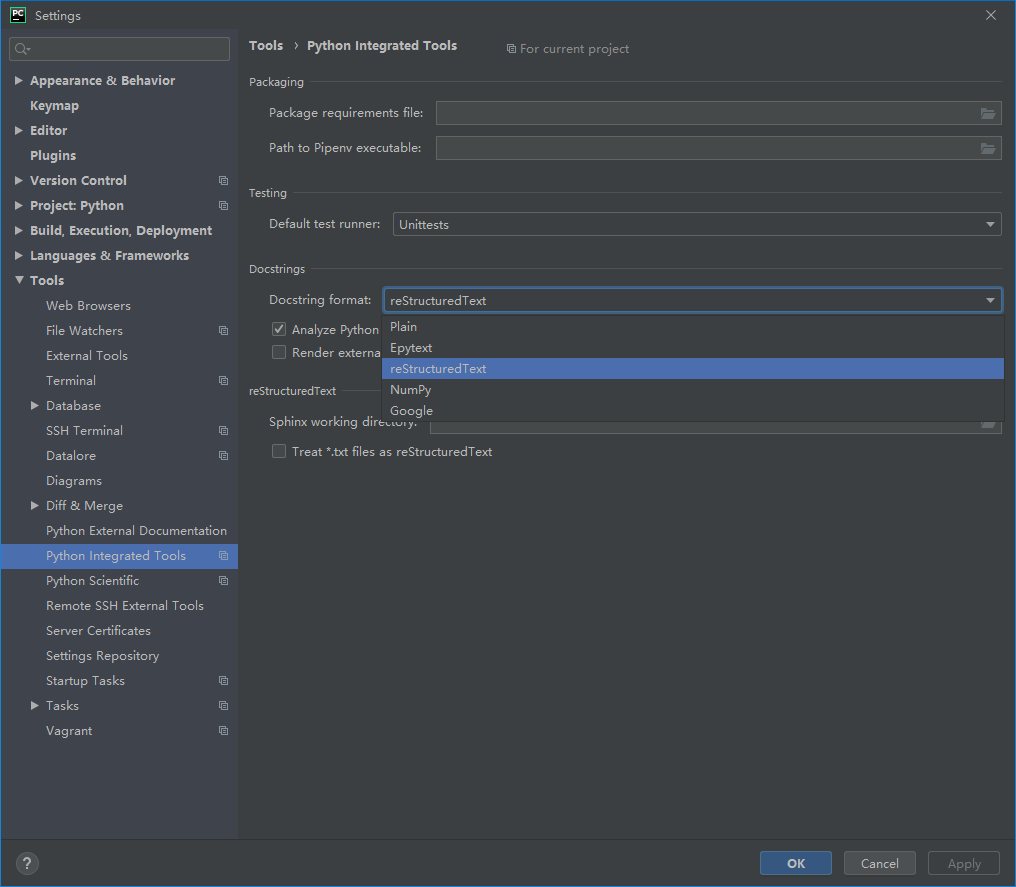Expand the Database node

pyautogui.click(x=35, y=405)
